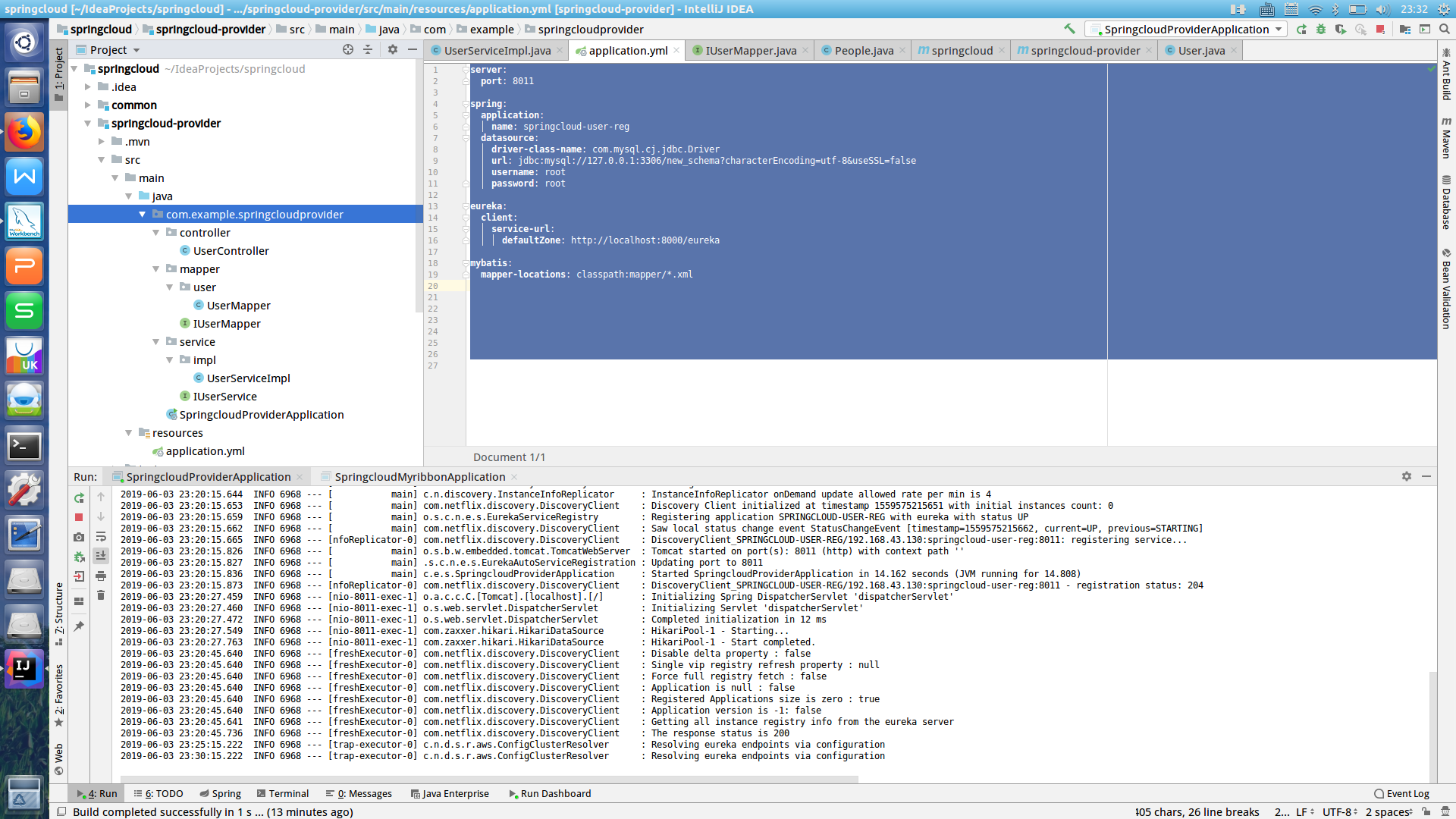Screen dimensions: 1456x819
Task: Open UserServiceImpl in the project tree
Action: pyautogui.click(x=248, y=378)
